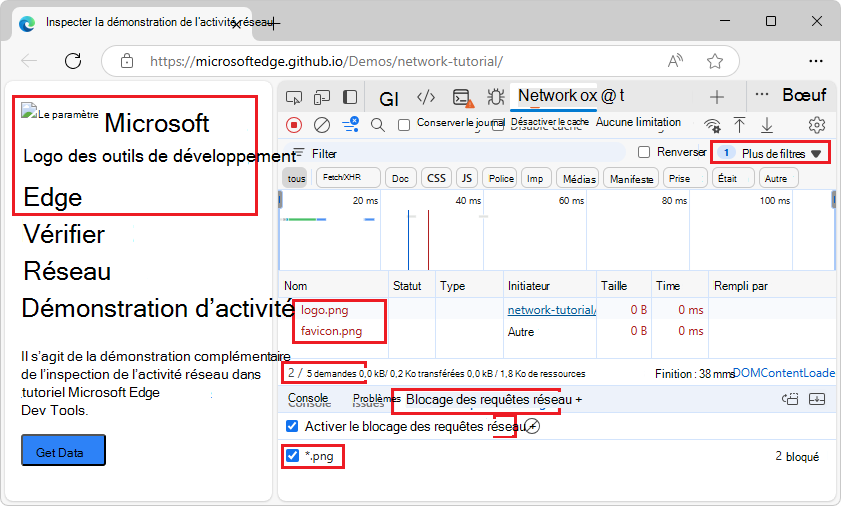Open DevTools customize menu dots

(762, 95)
